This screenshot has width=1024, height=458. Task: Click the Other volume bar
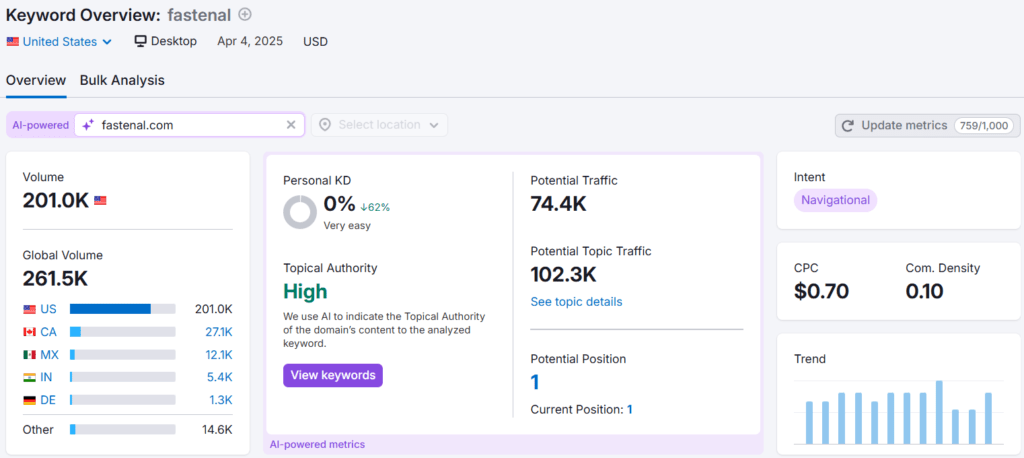[x=123, y=429]
